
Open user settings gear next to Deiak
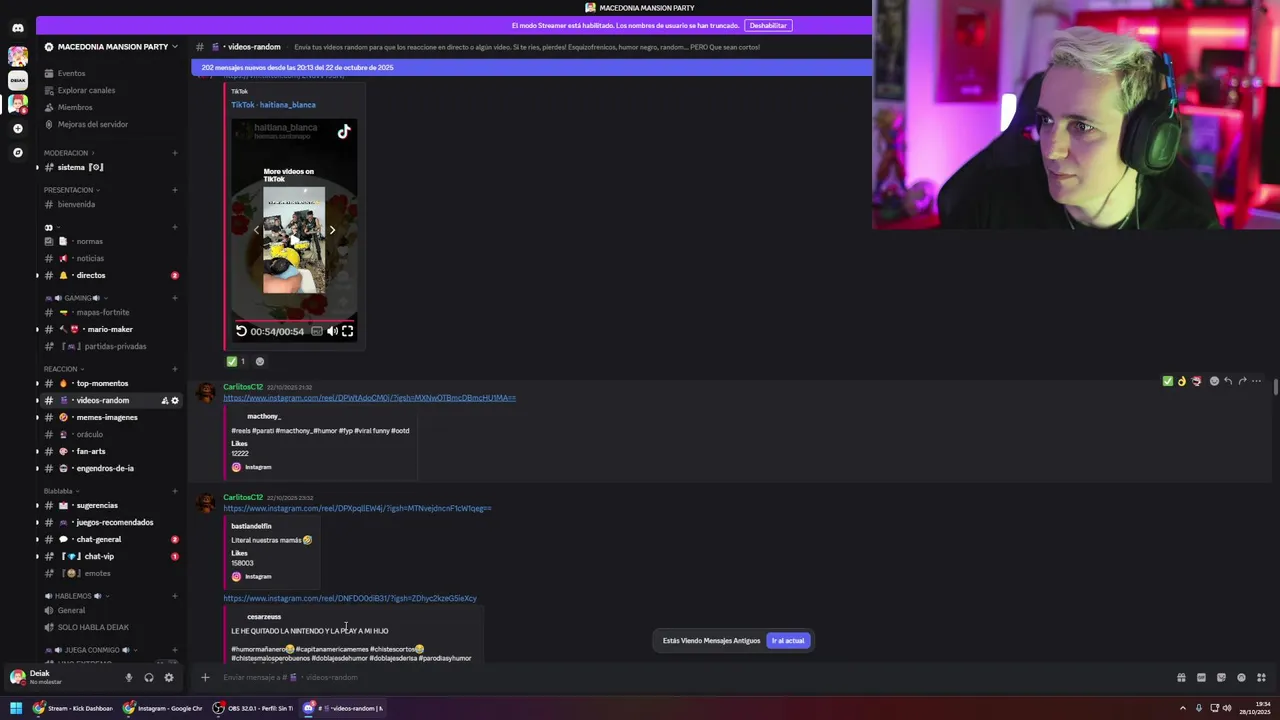click(169, 677)
